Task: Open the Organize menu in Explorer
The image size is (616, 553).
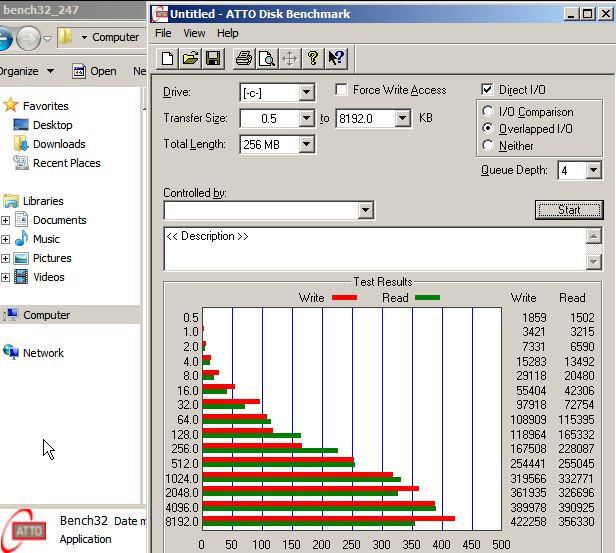Action: pos(26,71)
